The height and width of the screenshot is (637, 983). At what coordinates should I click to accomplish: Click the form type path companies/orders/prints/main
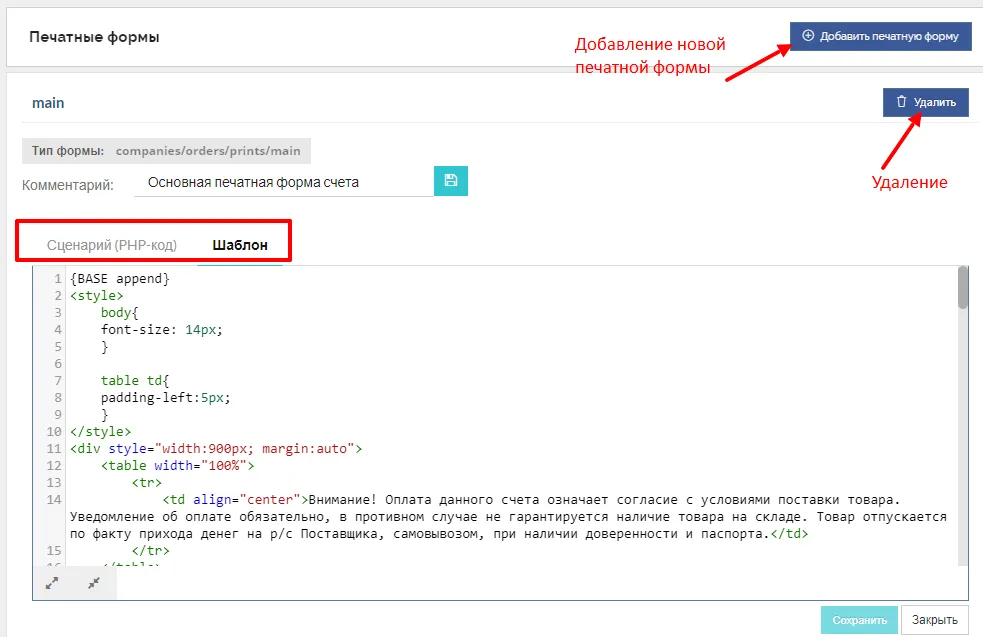tap(208, 151)
